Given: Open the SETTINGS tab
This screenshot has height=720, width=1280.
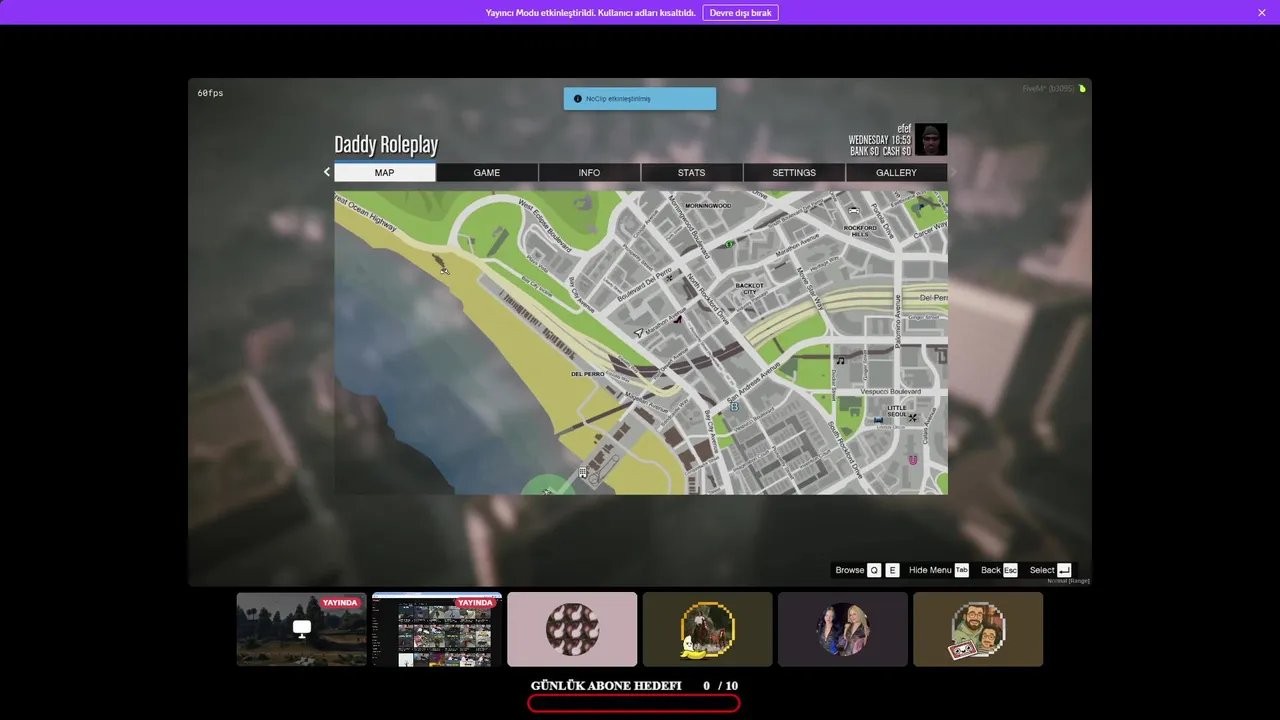Looking at the screenshot, I should 794,172.
